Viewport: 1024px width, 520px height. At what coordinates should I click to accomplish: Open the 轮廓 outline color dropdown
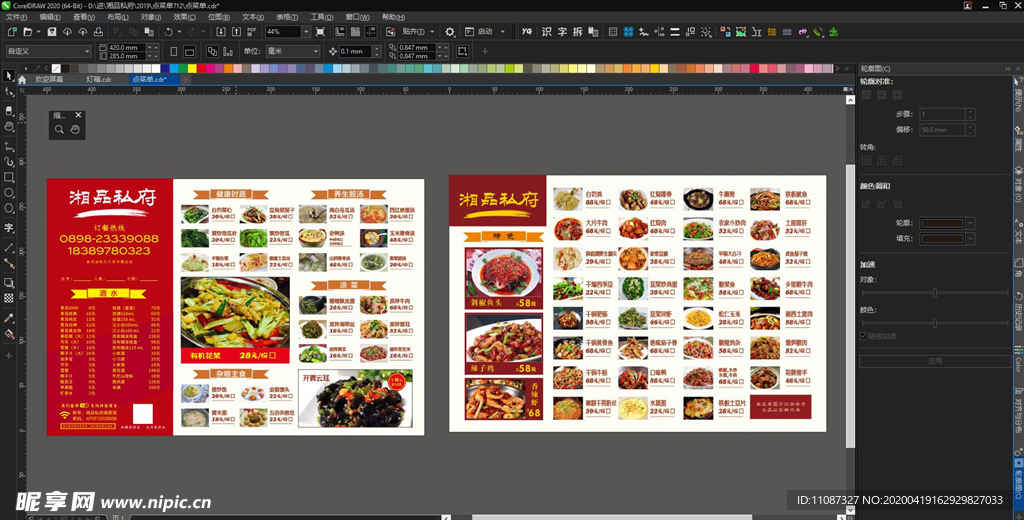pos(969,224)
